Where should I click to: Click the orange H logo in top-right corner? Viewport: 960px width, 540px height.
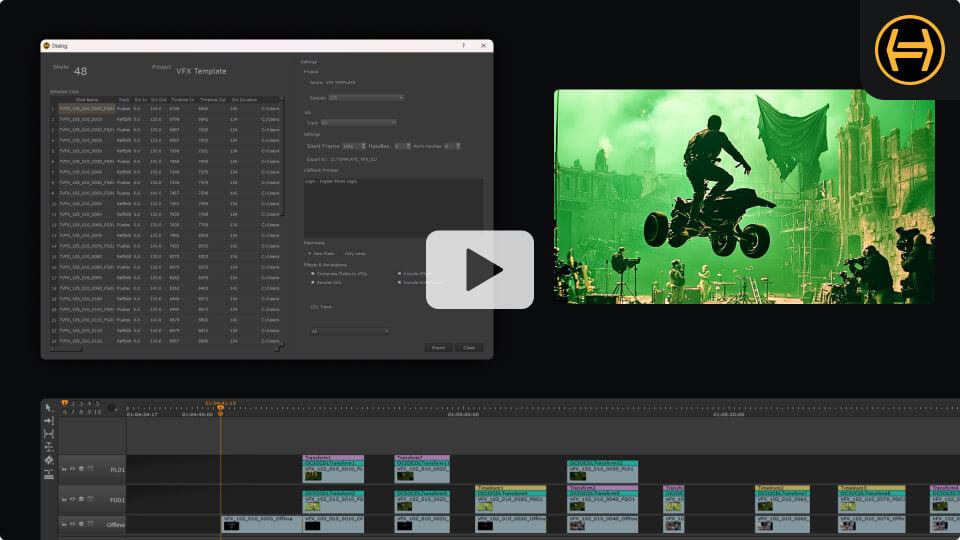[x=909, y=49]
